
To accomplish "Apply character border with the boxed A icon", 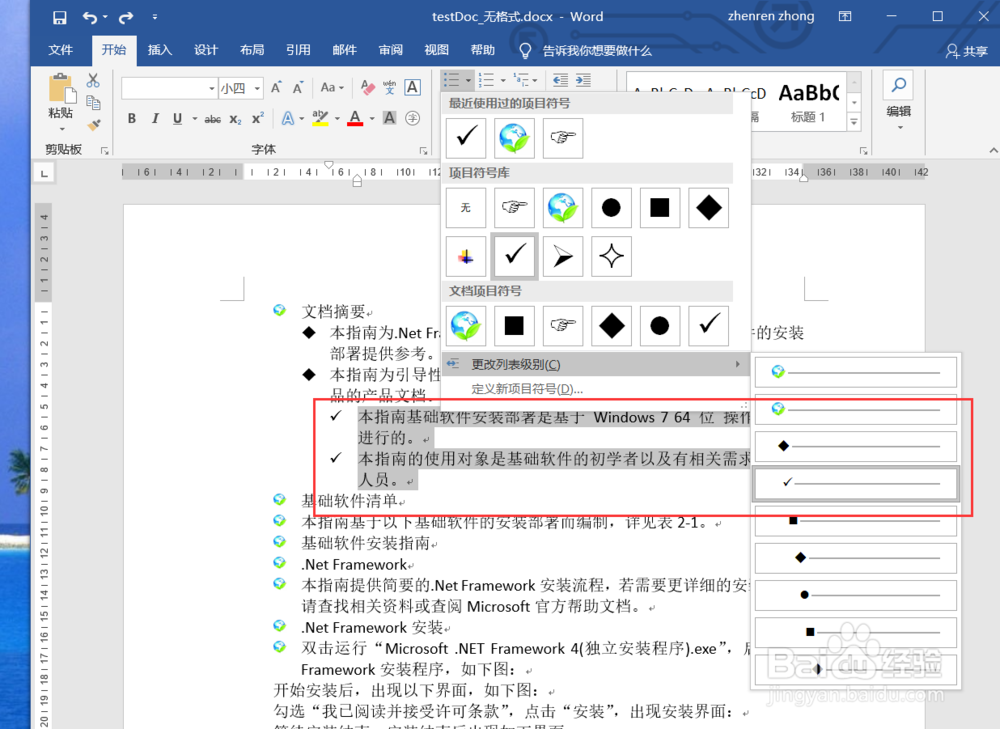I will click(412, 87).
